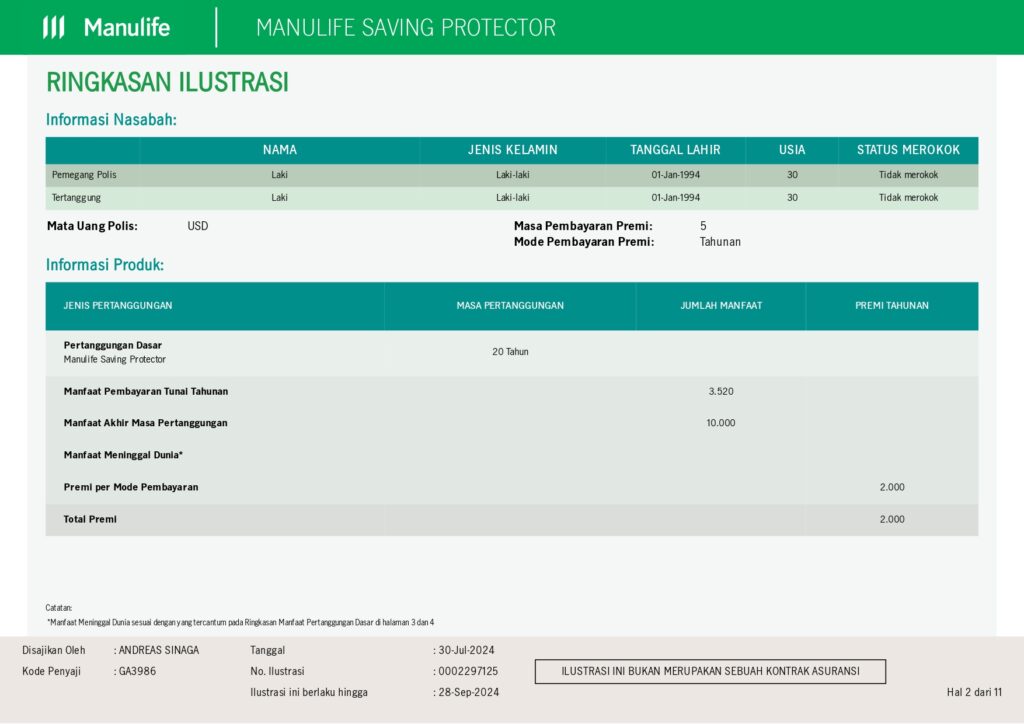Click the STATUS MEROKOK column header
The image size is (1024, 724).
(908, 150)
